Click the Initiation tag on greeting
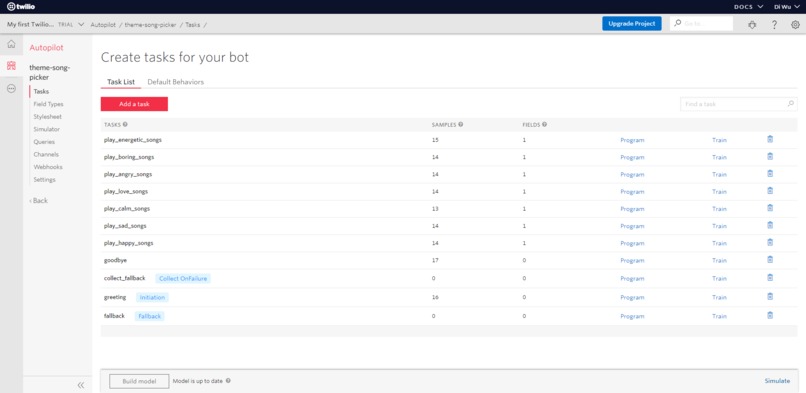Image resolution: width=806 pixels, height=393 pixels. click(152, 297)
